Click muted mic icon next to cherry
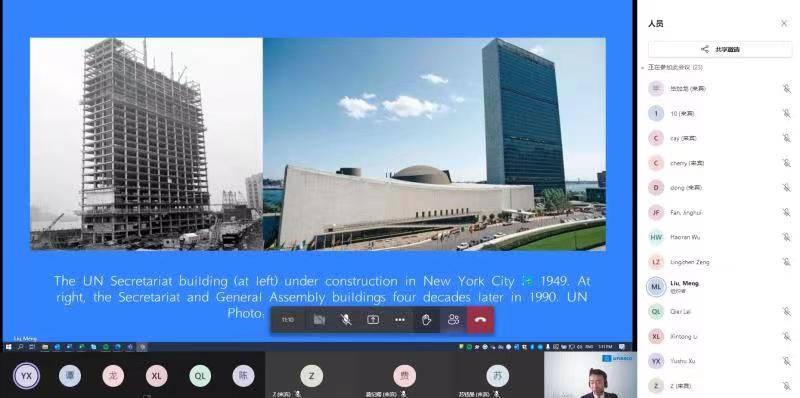Screen dimensions: 800x398 pyautogui.click(x=786, y=163)
